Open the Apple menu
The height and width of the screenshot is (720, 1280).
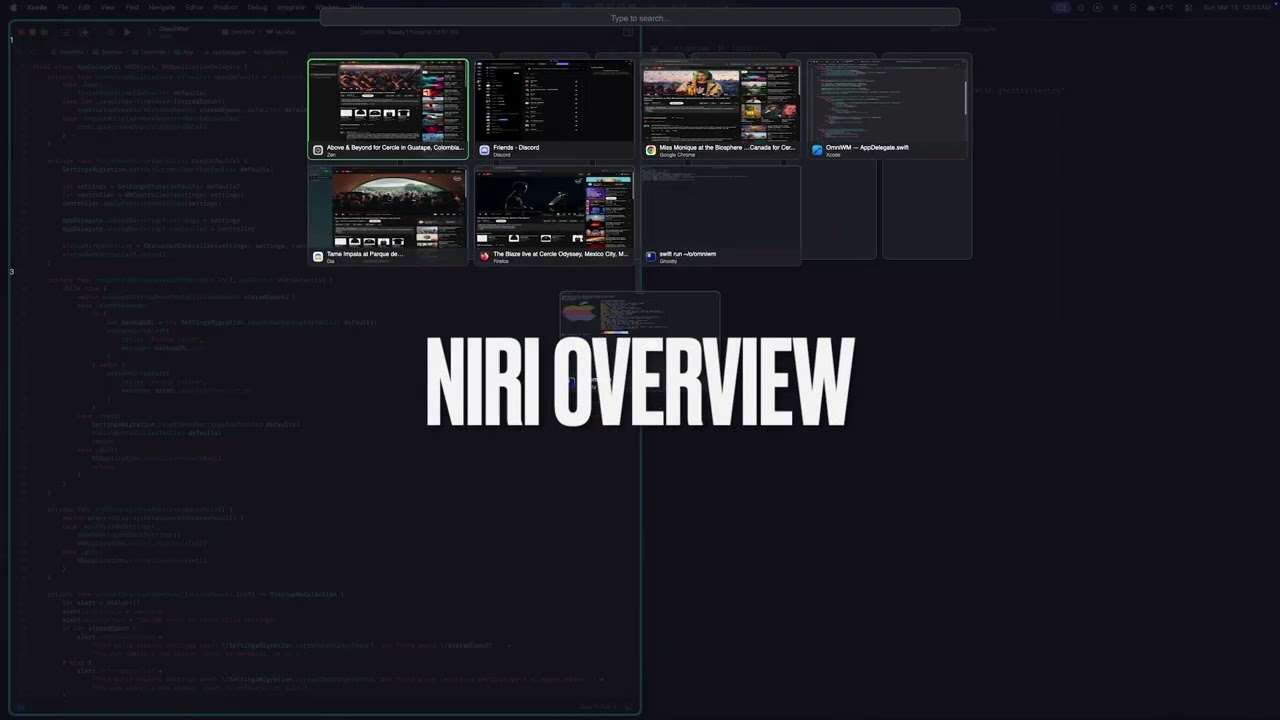click(13, 7)
